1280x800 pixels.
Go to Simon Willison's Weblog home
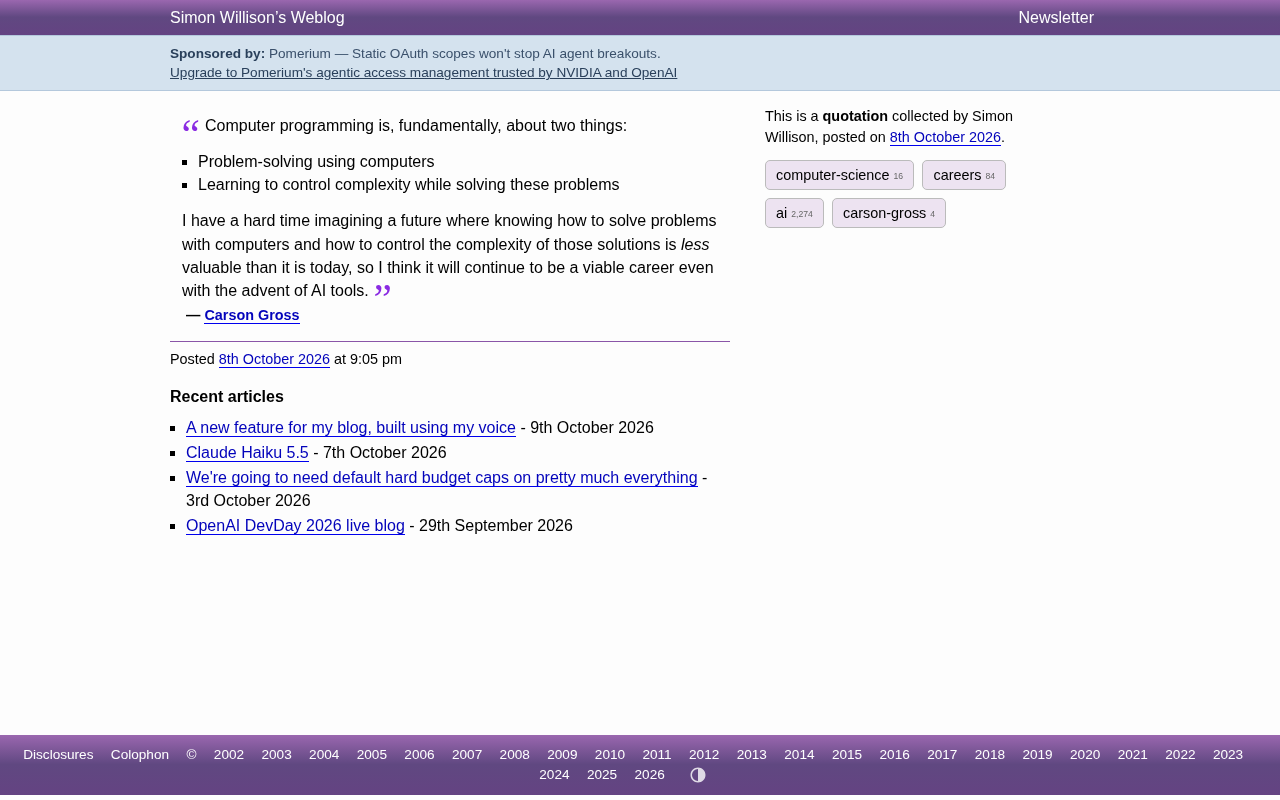(257, 18)
